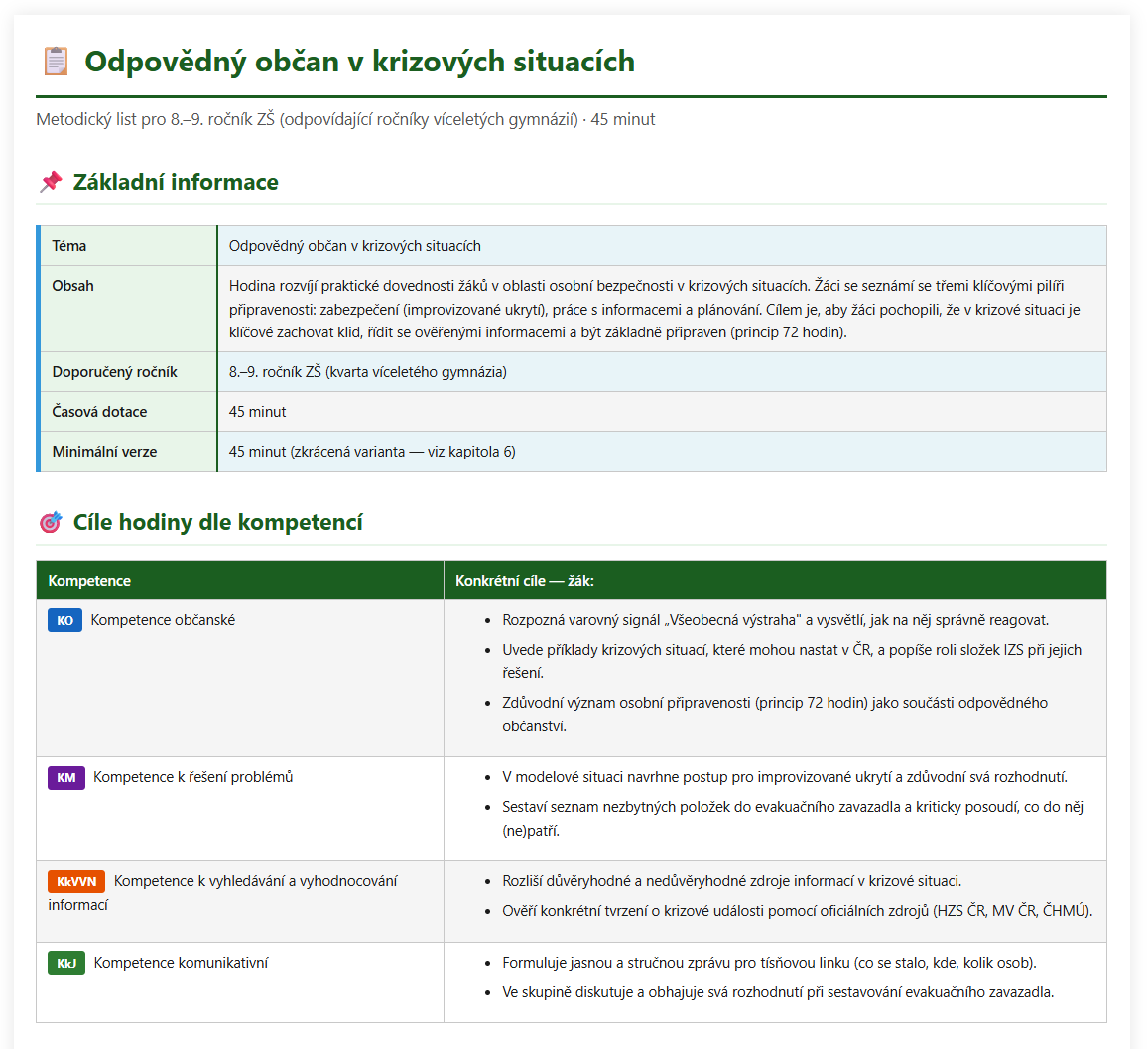Click the subtitle line starting 'Metodický list pro 8.–9. ročník'
1148x1049 pixels.
point(345,119)
